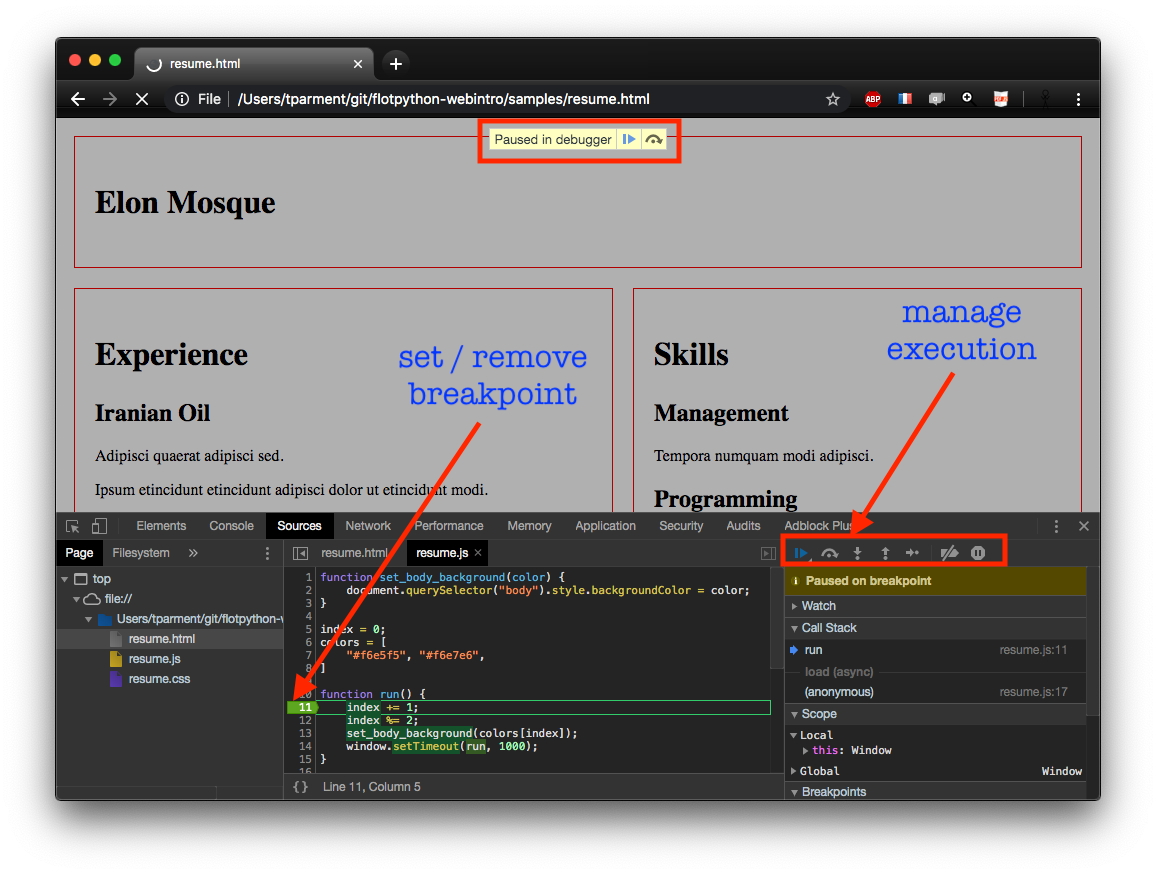
Task: Toggle the device toolbar icon
Action: (99, 526)
